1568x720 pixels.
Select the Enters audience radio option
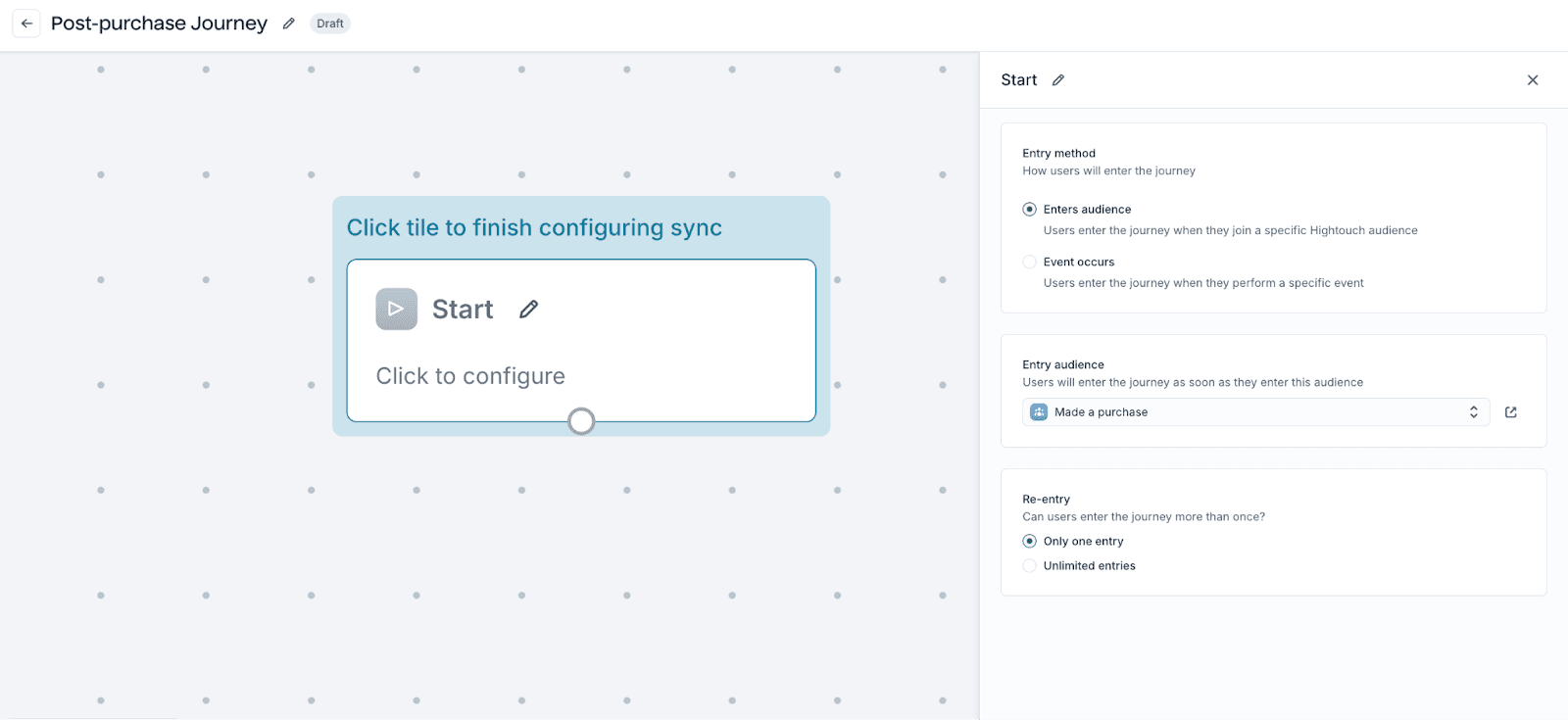coord(1029,210)
